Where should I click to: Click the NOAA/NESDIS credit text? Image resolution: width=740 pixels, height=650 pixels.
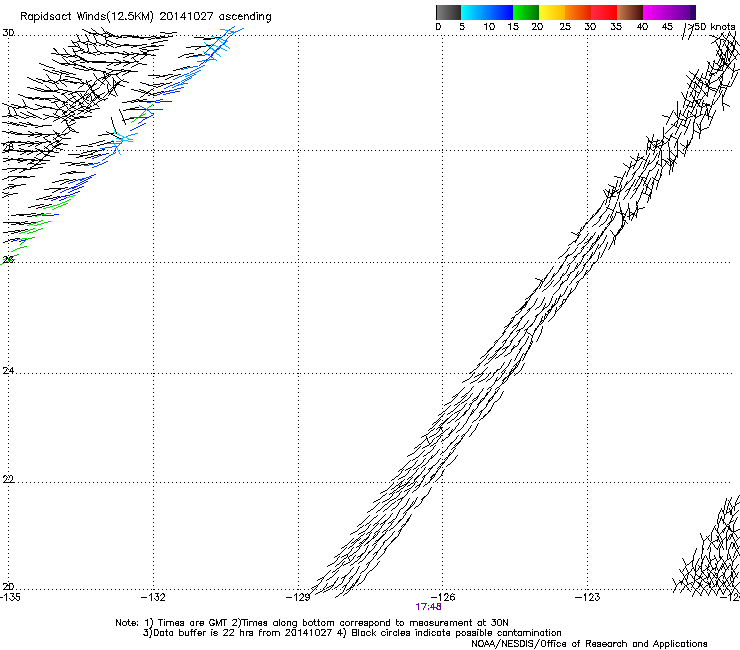tap(589, 644)
